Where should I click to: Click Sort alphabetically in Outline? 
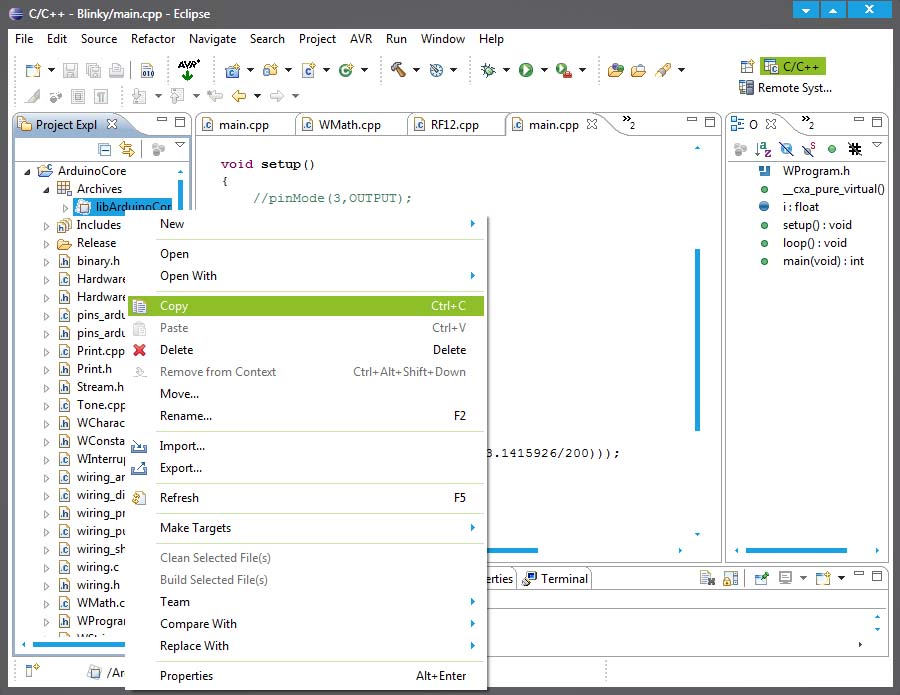[763, 149]
